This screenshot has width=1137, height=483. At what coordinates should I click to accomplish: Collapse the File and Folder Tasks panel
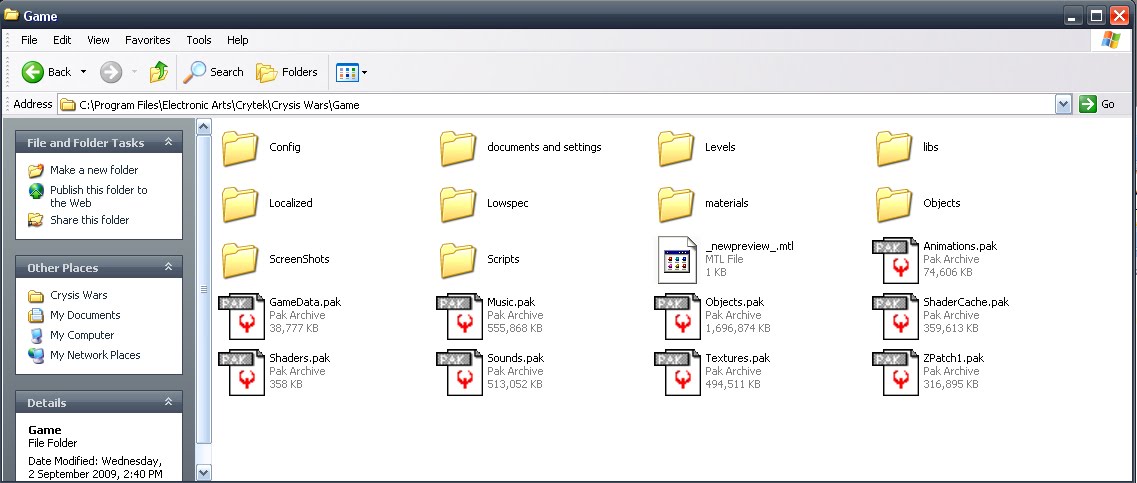point(168,142)
